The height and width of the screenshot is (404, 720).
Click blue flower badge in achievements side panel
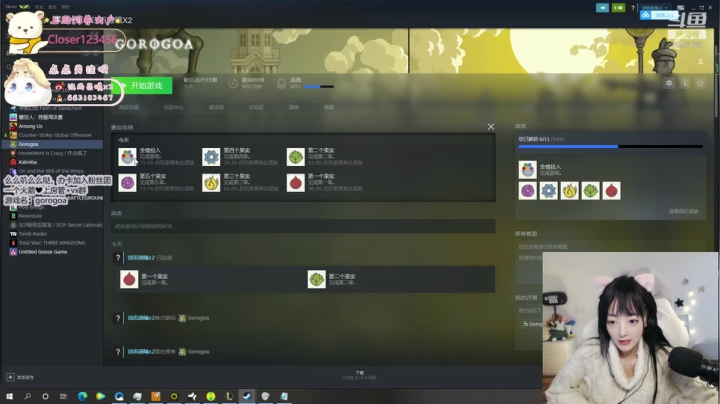coord(549,191)
